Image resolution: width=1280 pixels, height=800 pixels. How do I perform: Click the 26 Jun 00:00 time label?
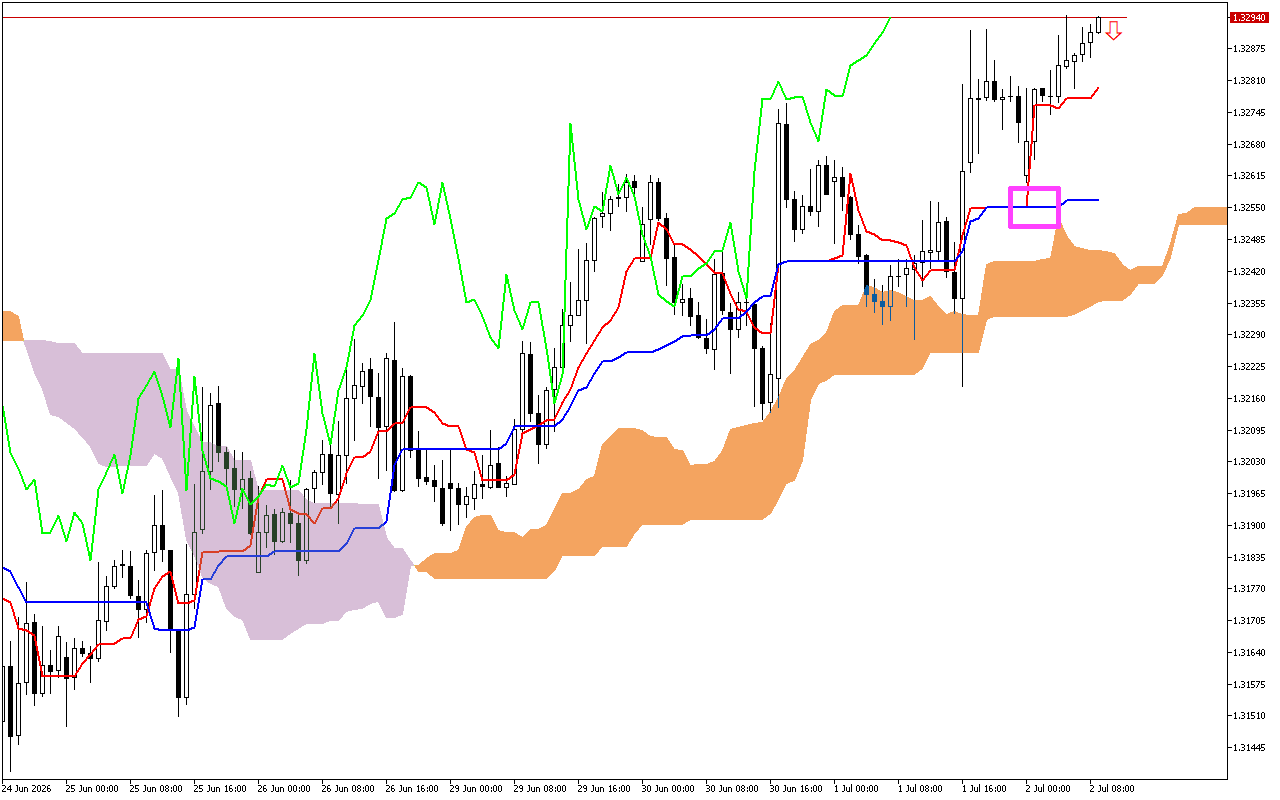[x=284, y=788]
